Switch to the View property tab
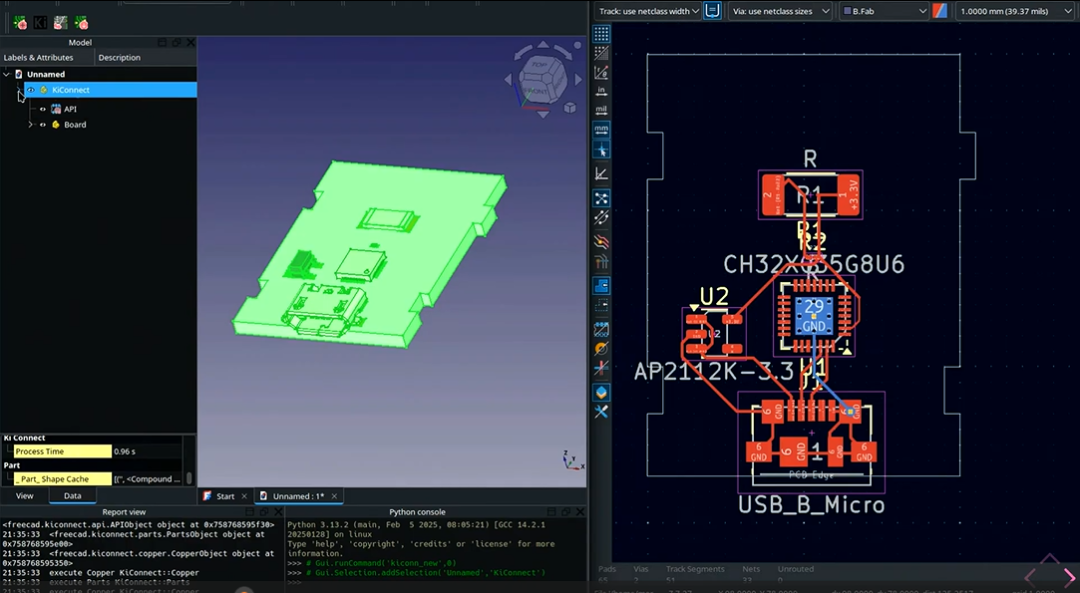The width and height of the screenshot is (1080, 593). point(24,496)
